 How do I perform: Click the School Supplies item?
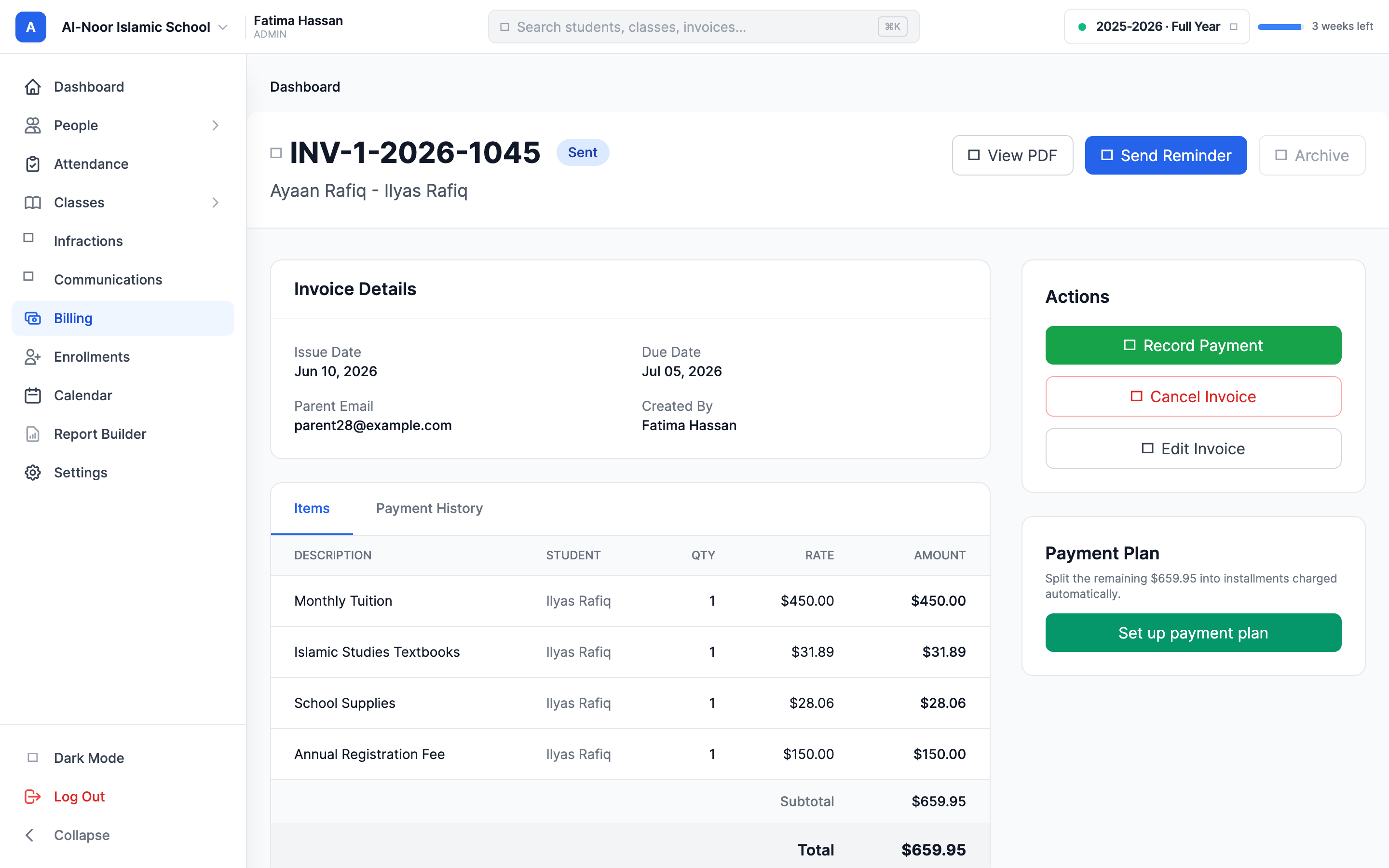344,703
